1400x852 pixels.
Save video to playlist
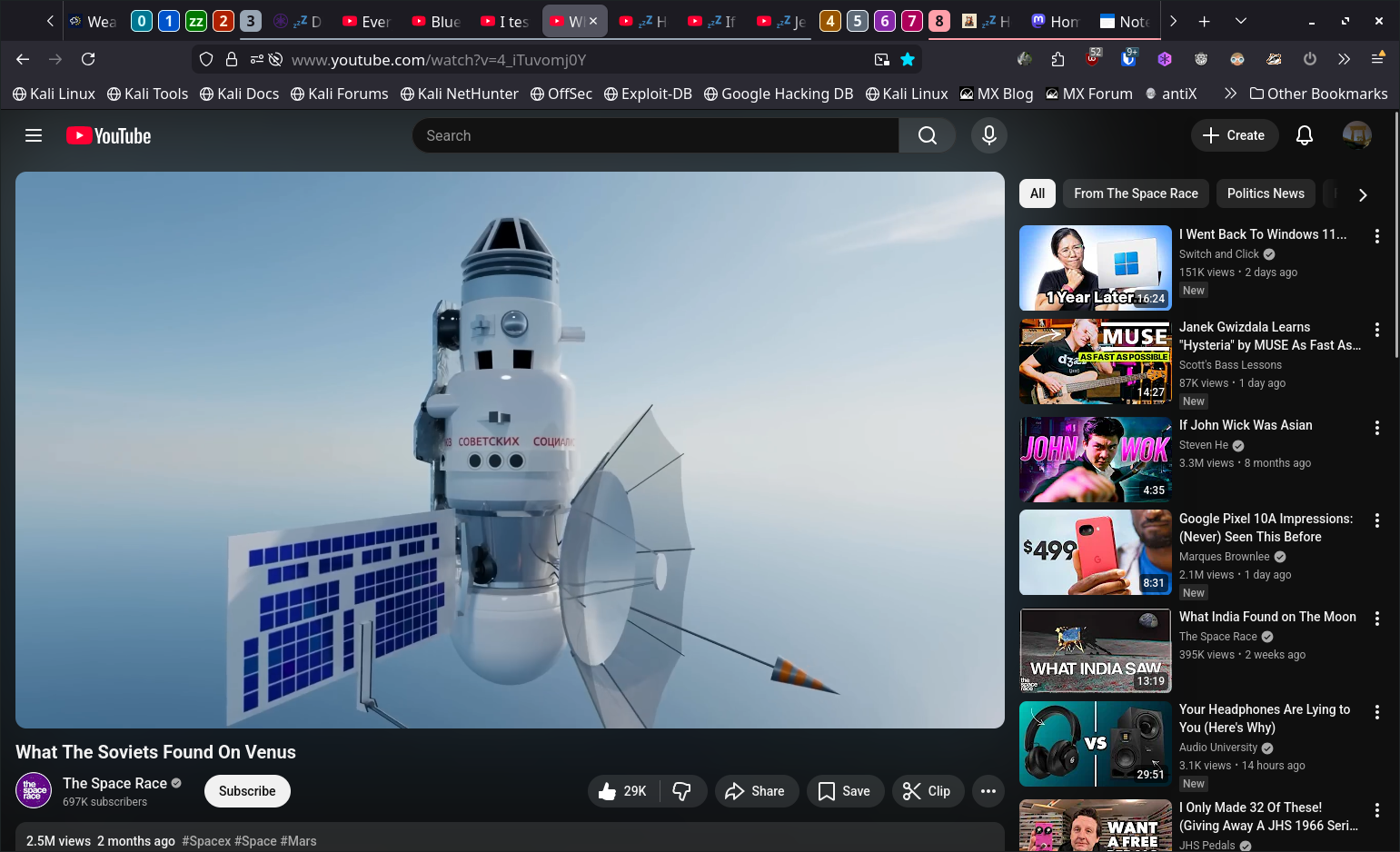click(844, 791)
